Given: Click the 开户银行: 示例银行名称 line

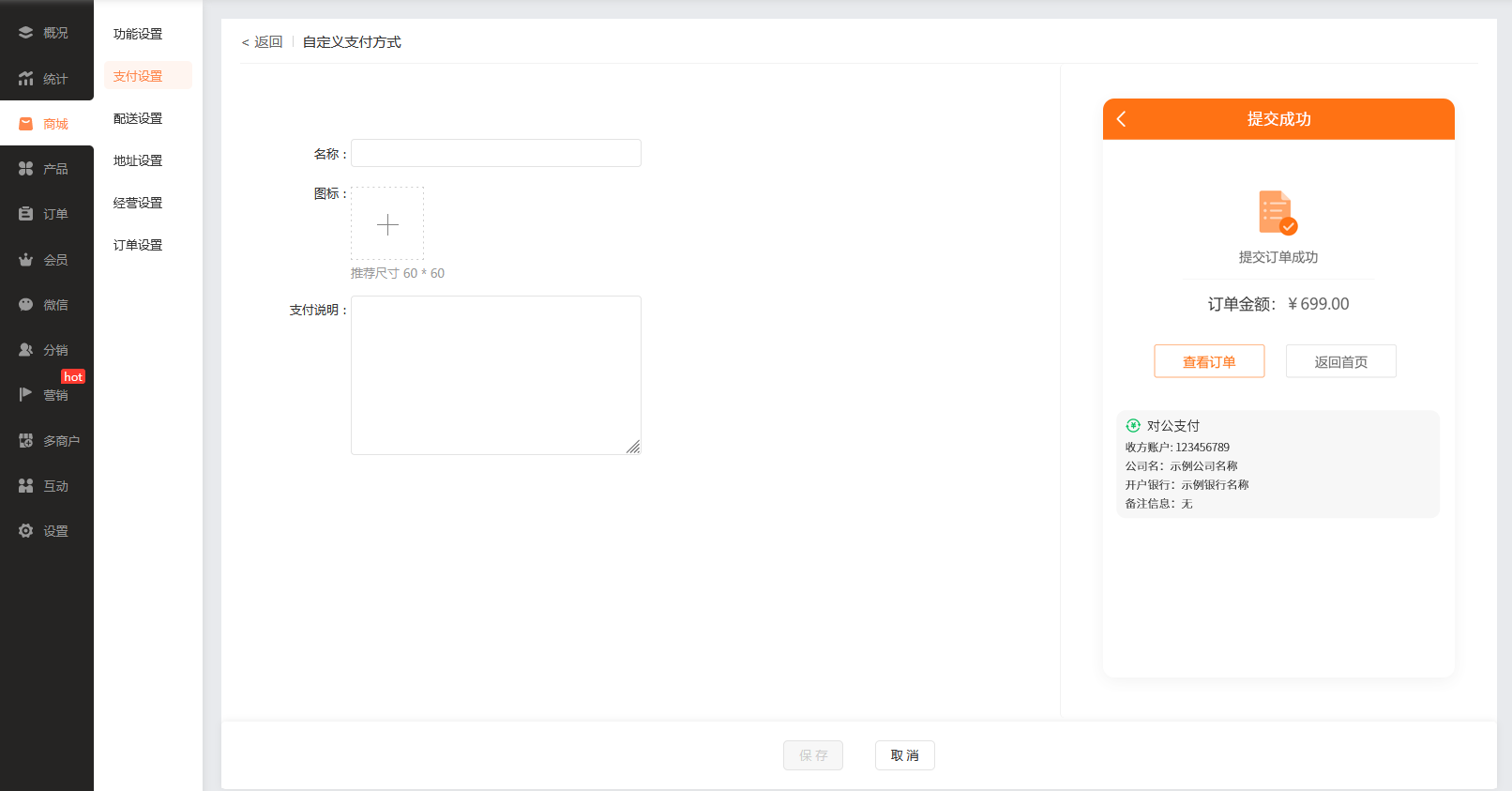Looking at the screenshot, I should [x=1187, y=485].
